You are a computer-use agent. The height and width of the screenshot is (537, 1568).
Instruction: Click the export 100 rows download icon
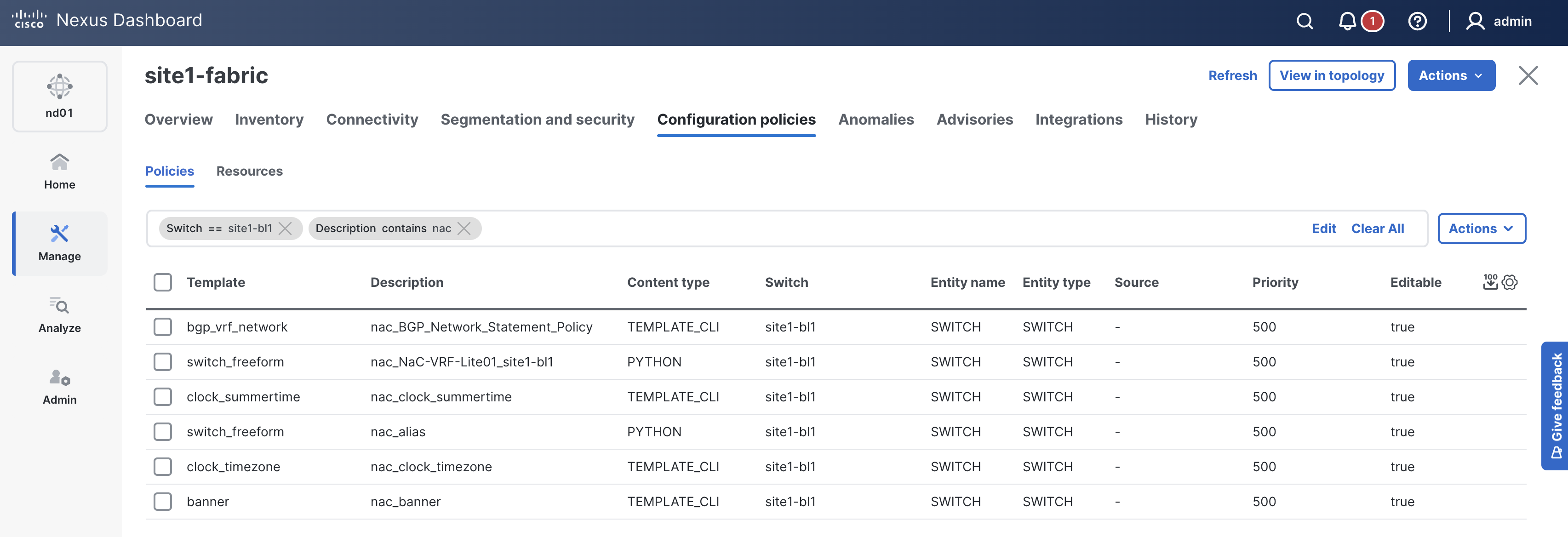[1490, 282]
